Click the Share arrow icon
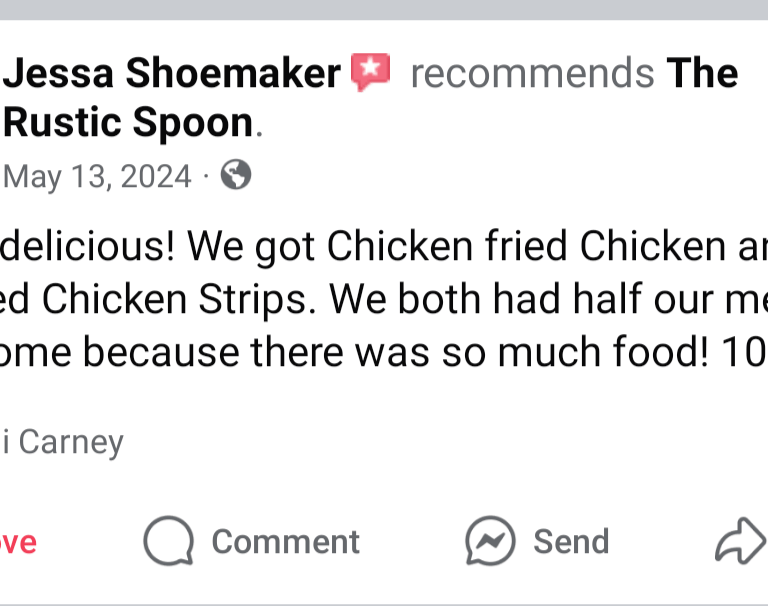 (738, 541)
